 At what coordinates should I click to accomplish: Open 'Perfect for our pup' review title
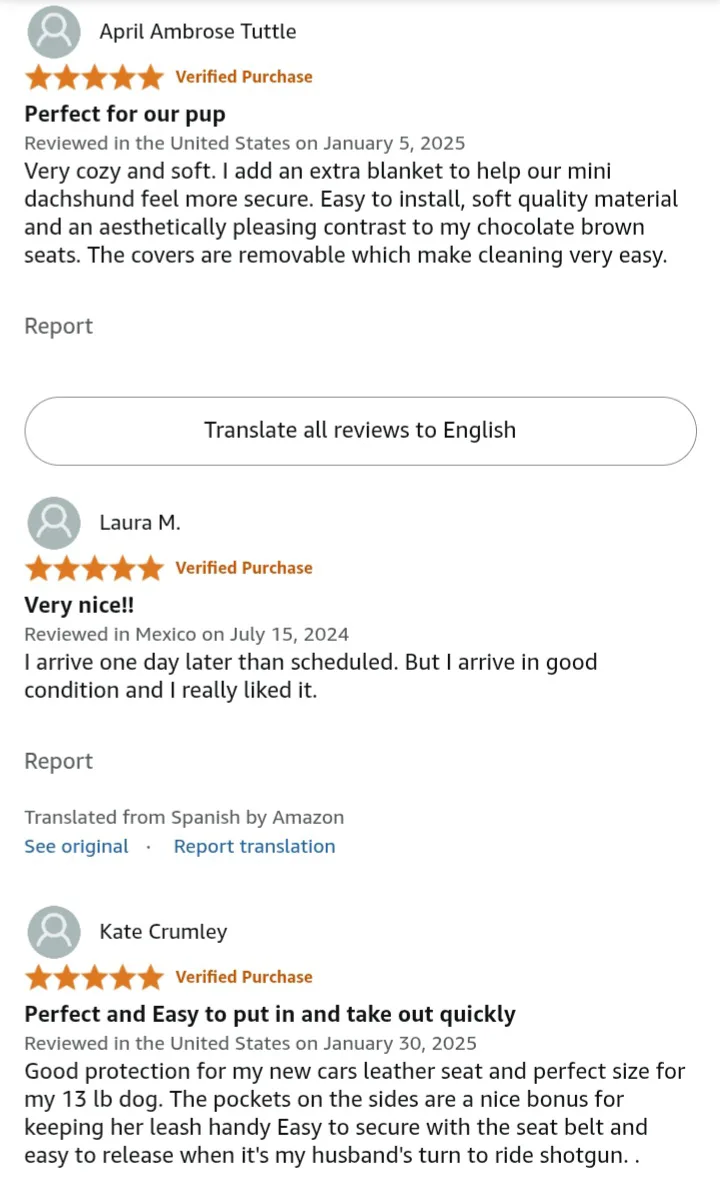(125, 114)
